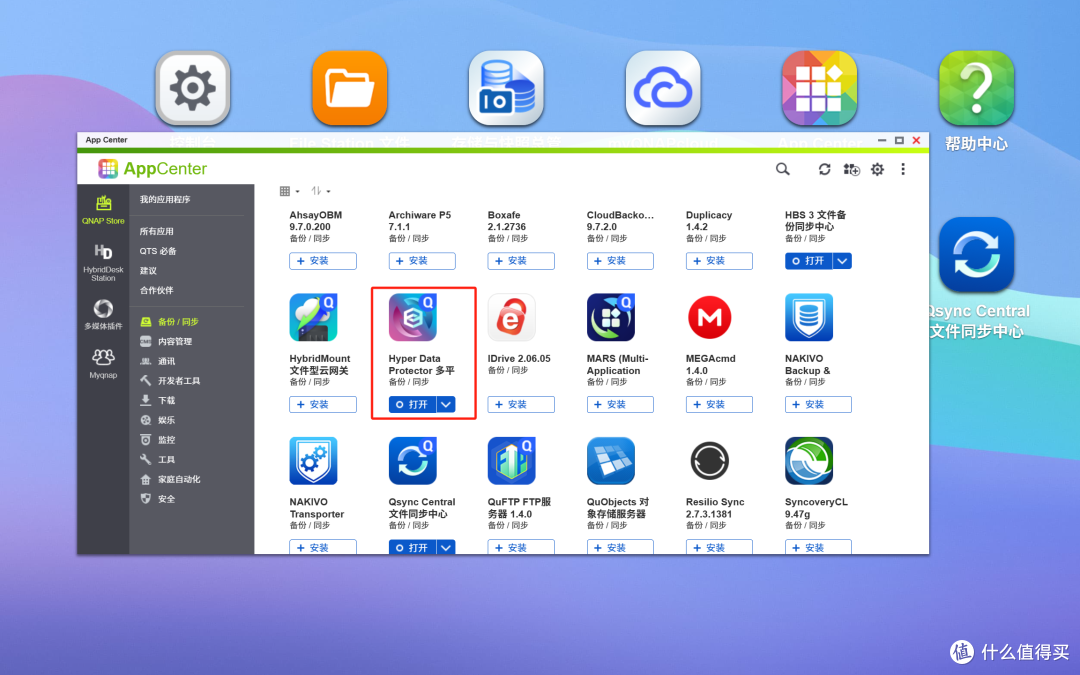The width and height of the screenshot is (1080, 675).
Task: Refresh the AppCenter app list
Action: 824,169
